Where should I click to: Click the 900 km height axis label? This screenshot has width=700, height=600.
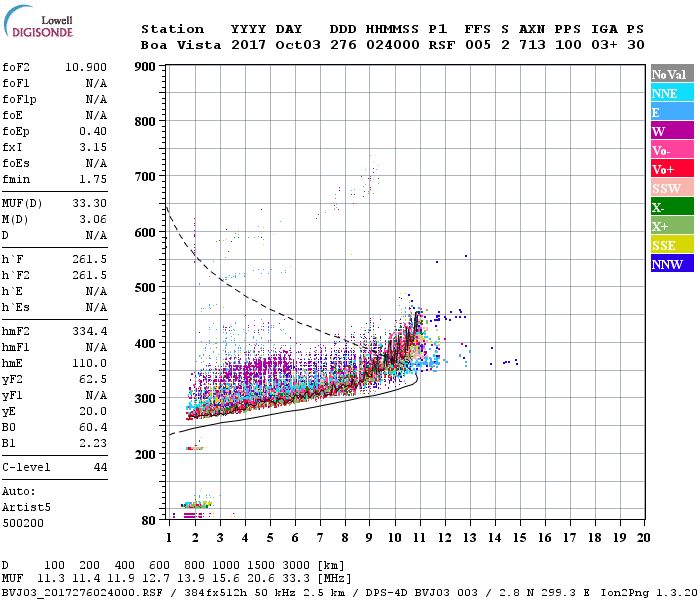(x=145, y=67)
